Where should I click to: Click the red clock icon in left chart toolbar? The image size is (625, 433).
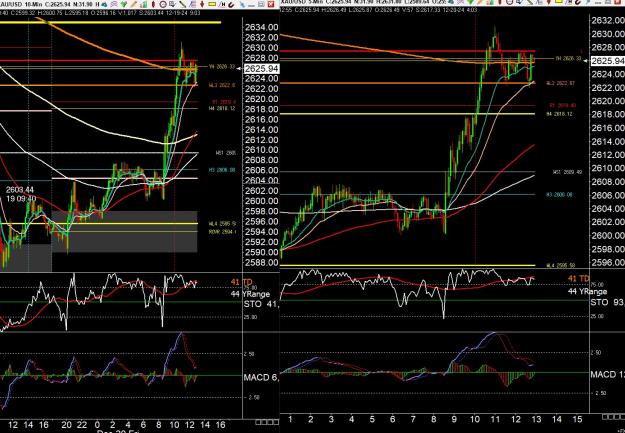163,4
